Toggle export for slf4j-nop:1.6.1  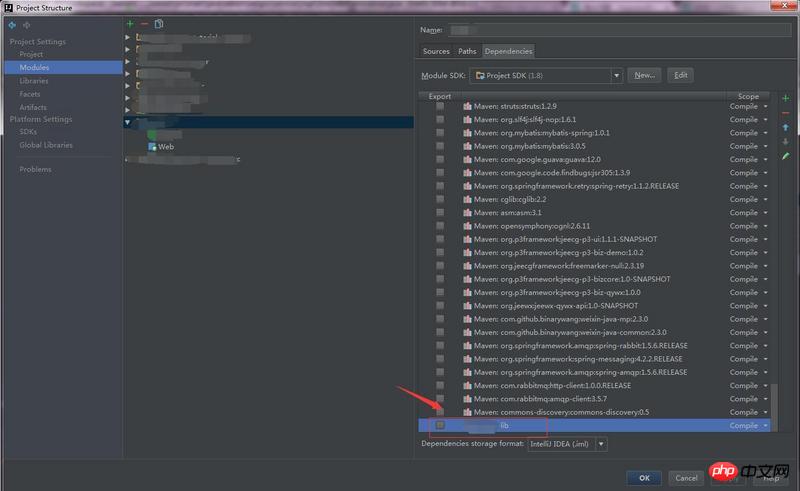click(440, 119)
